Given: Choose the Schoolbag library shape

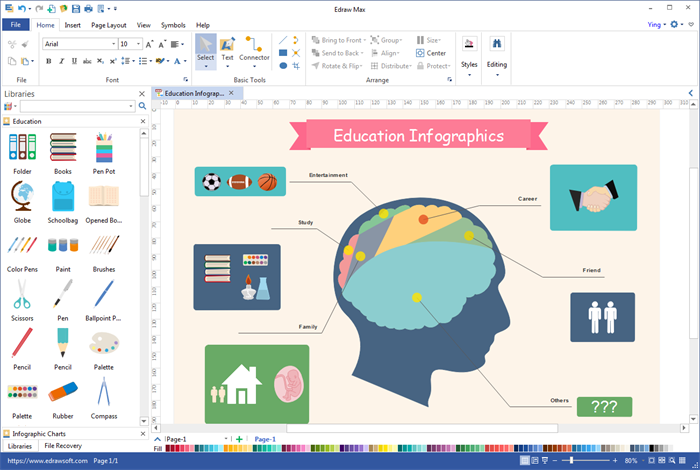Looking at the screenshot, I should 63,200.
